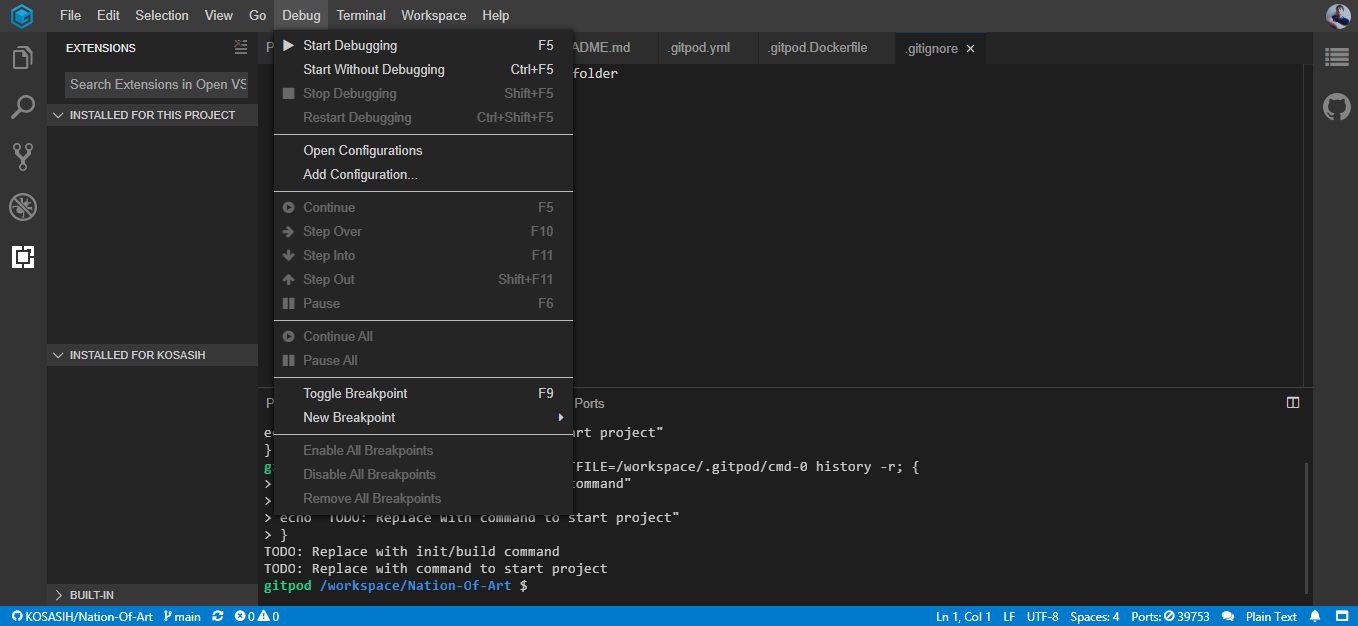Select the Extensions icon in activity bar
This screenshot has width=1358, height=626.
click(22, 257)
